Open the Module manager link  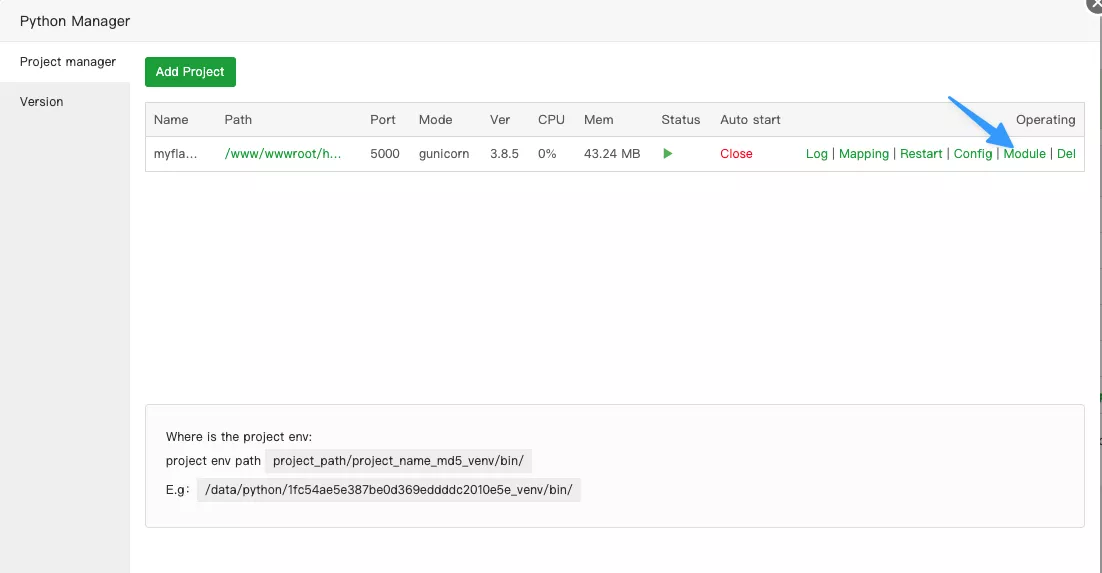coord(1024,154)
